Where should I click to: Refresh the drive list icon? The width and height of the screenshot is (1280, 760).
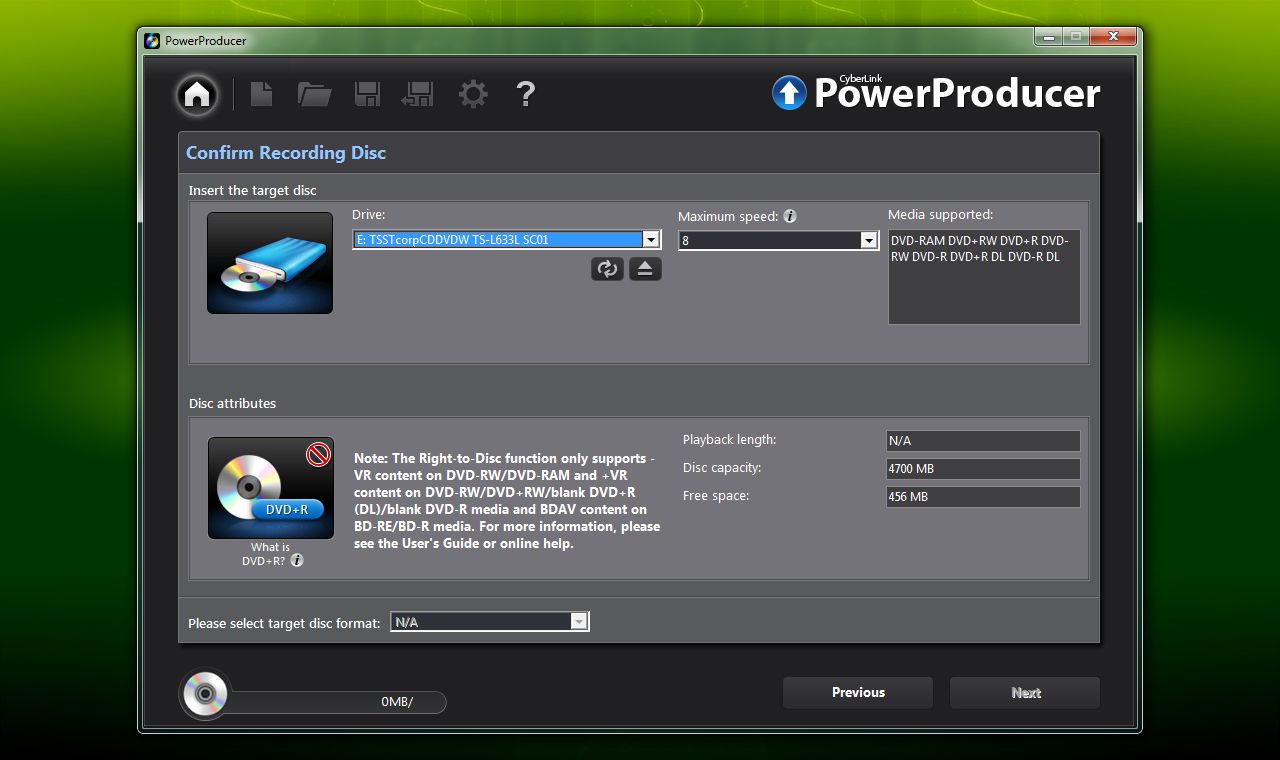point(607,268)
